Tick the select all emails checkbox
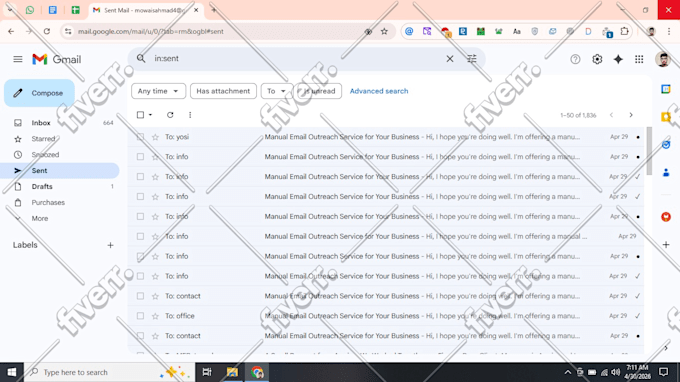The image size is (680, 382). coord(140,115)
